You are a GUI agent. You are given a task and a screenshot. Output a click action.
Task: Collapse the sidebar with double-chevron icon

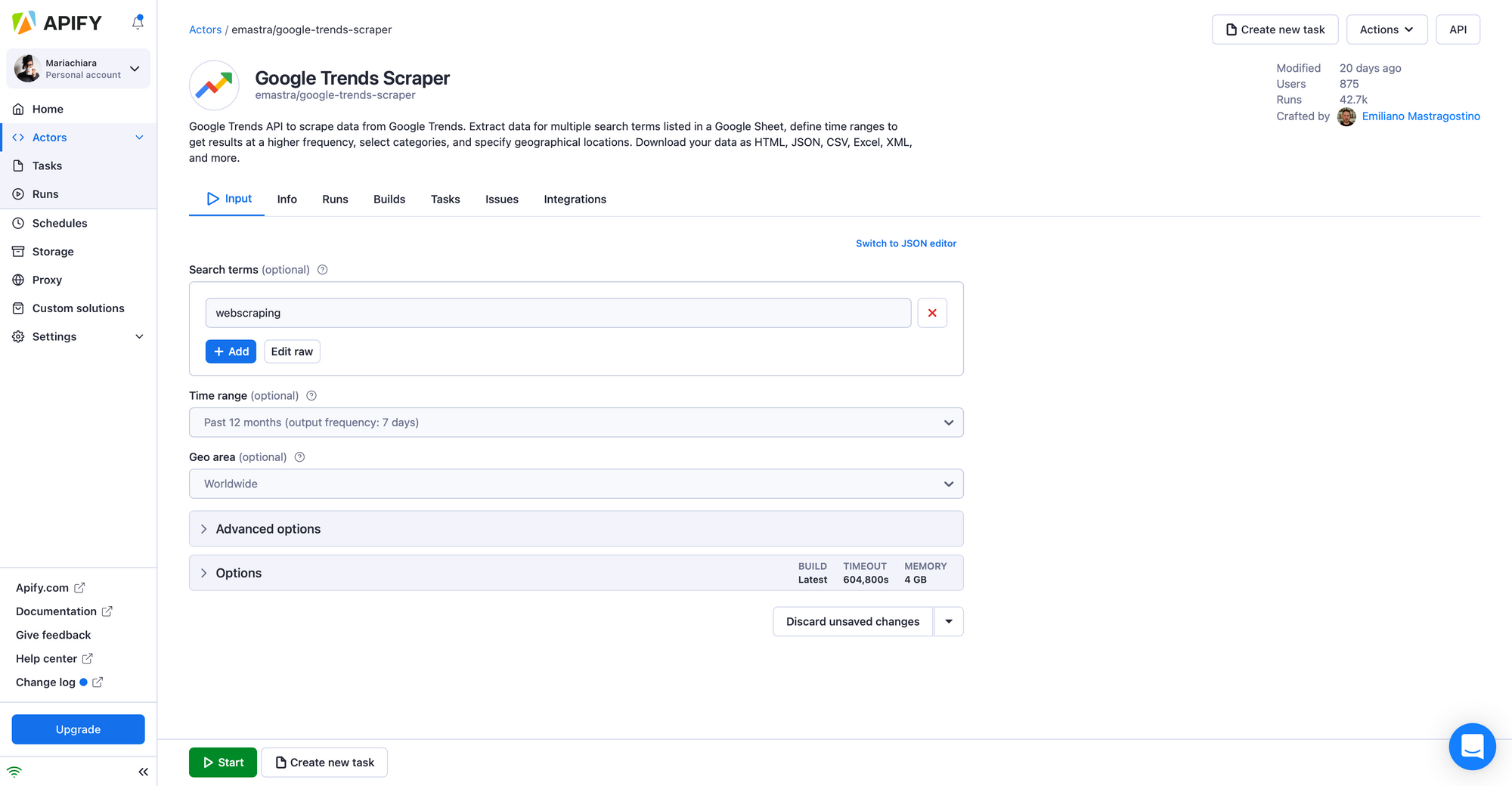pyautogui.click(x=143, y=772)
